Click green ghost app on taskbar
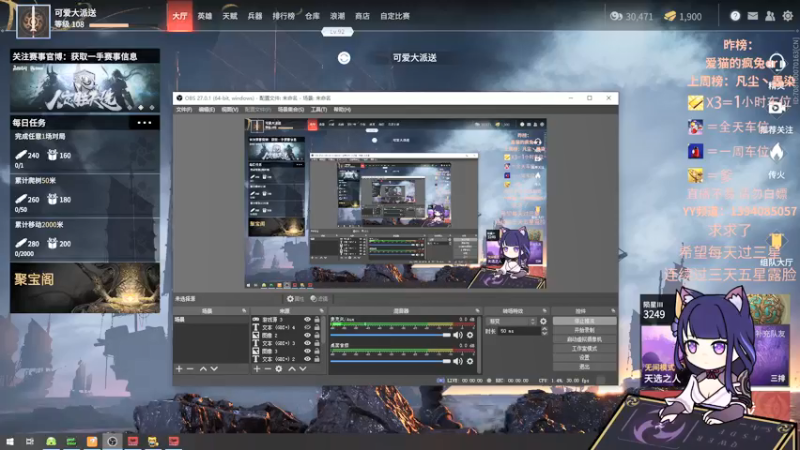Screen dimensions: 800x450 pyautogui.click(x=51, y=441)
